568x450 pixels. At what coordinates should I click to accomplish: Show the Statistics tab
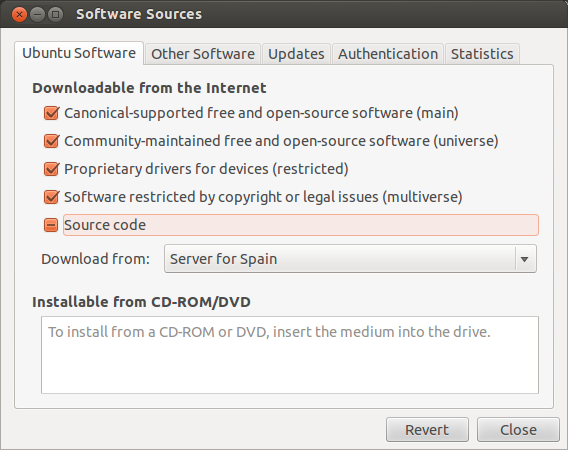pos(482,54)
